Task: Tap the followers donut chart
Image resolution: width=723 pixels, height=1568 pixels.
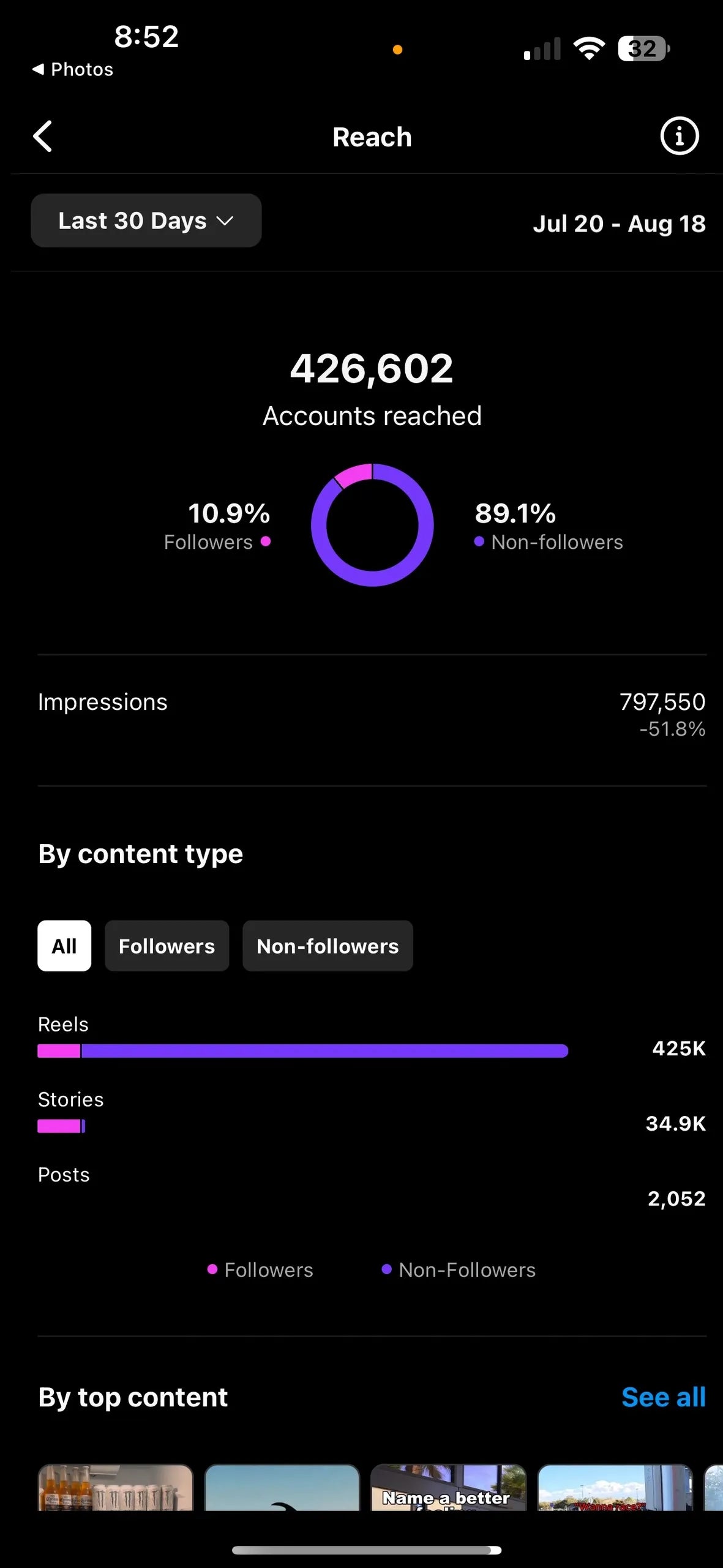Action: (372, 525)
